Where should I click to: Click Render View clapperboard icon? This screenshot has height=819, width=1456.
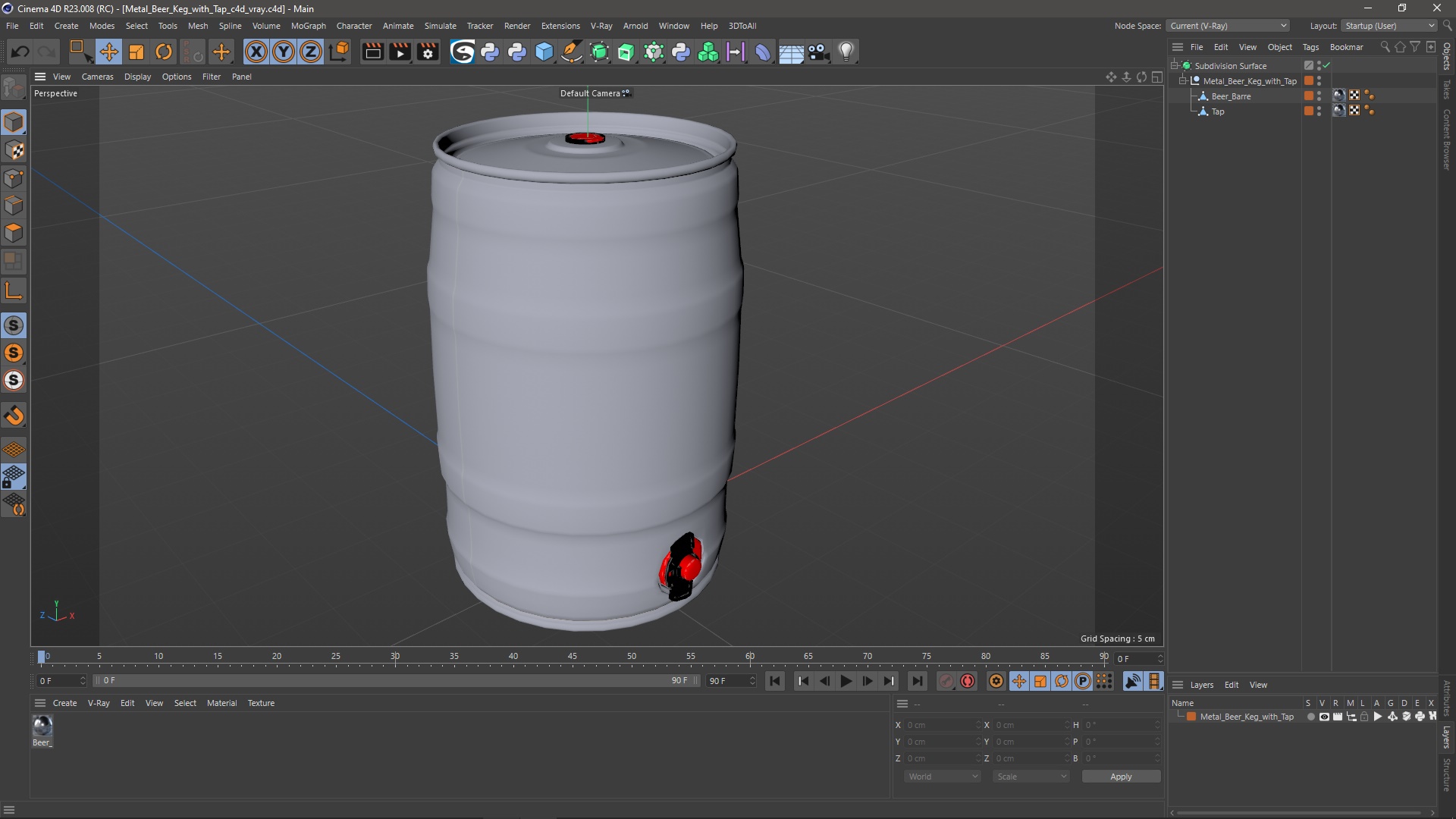372,52
